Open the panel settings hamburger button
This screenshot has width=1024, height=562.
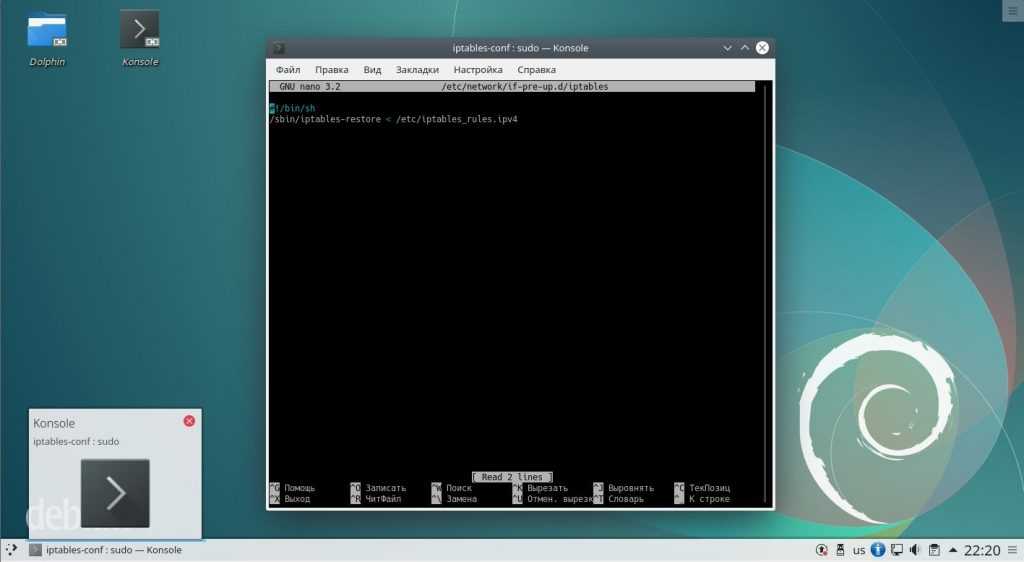[1012, 550]
